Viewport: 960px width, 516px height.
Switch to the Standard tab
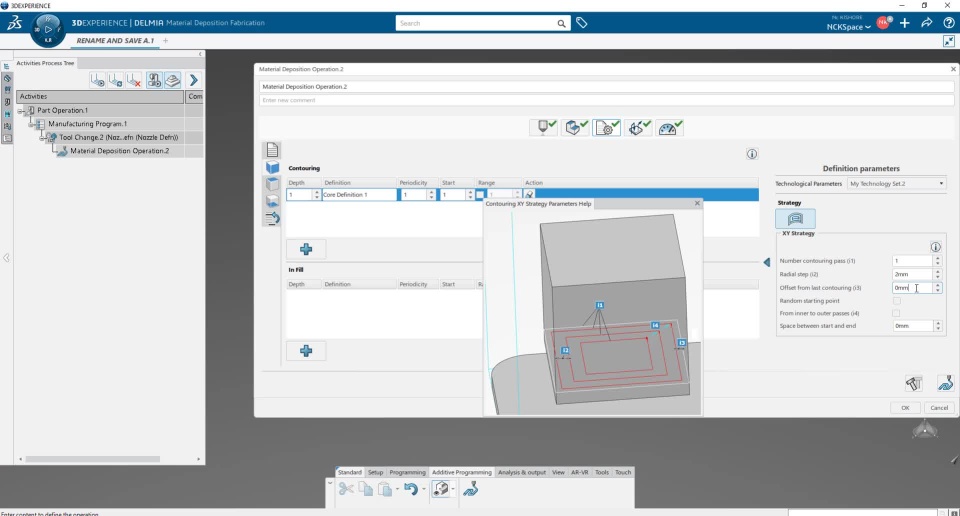click(x=350, y=472)
